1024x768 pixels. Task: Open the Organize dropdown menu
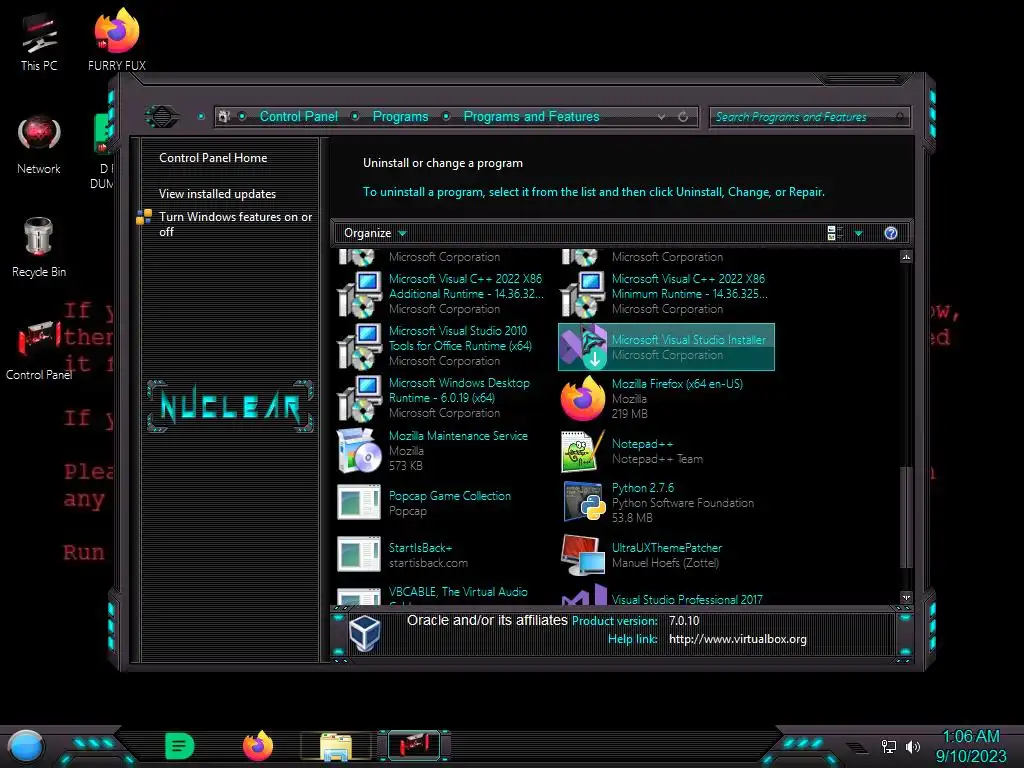375,233
